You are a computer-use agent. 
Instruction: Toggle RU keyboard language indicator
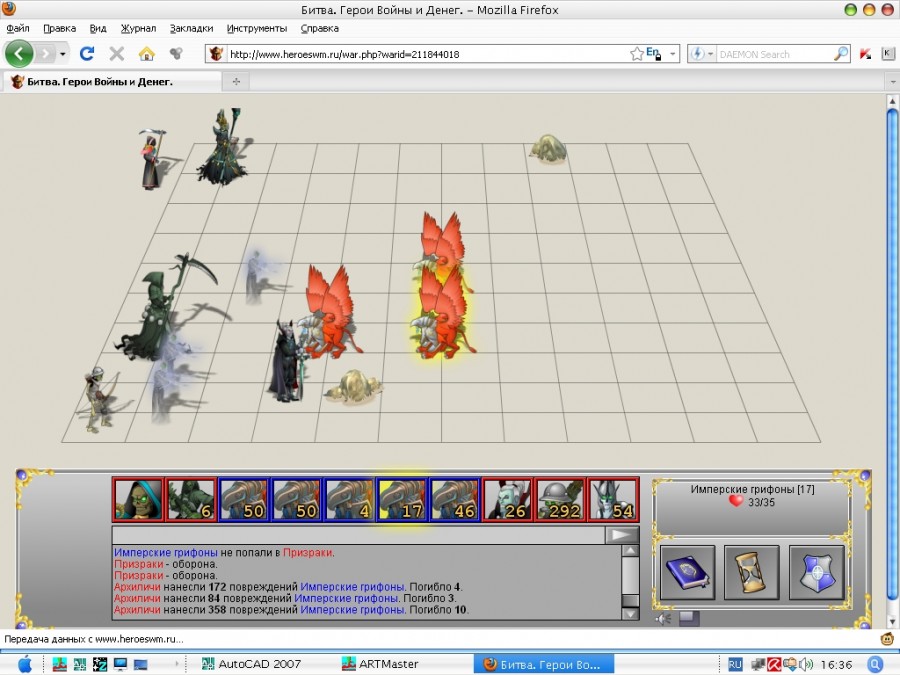tap(735, 664)
